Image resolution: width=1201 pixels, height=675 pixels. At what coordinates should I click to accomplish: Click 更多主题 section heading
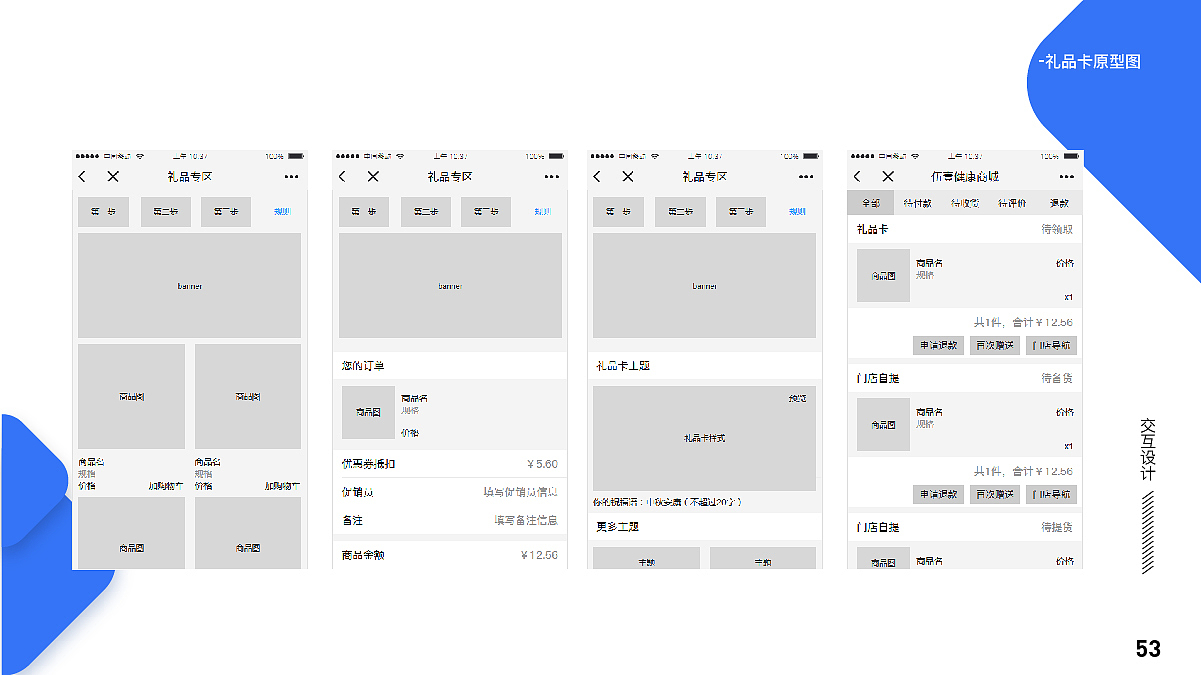(617, 526)
